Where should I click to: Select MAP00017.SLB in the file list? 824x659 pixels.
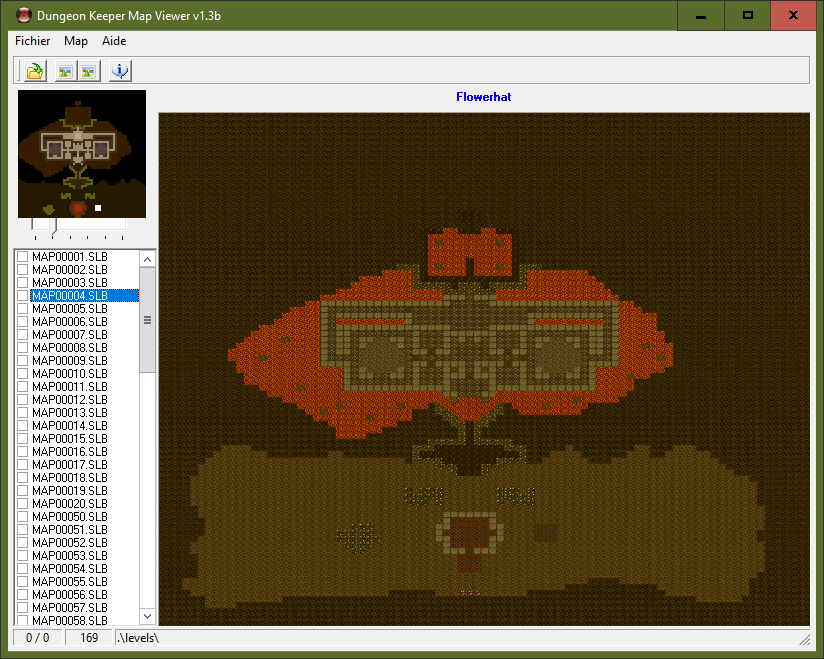[x=69, y=465]
